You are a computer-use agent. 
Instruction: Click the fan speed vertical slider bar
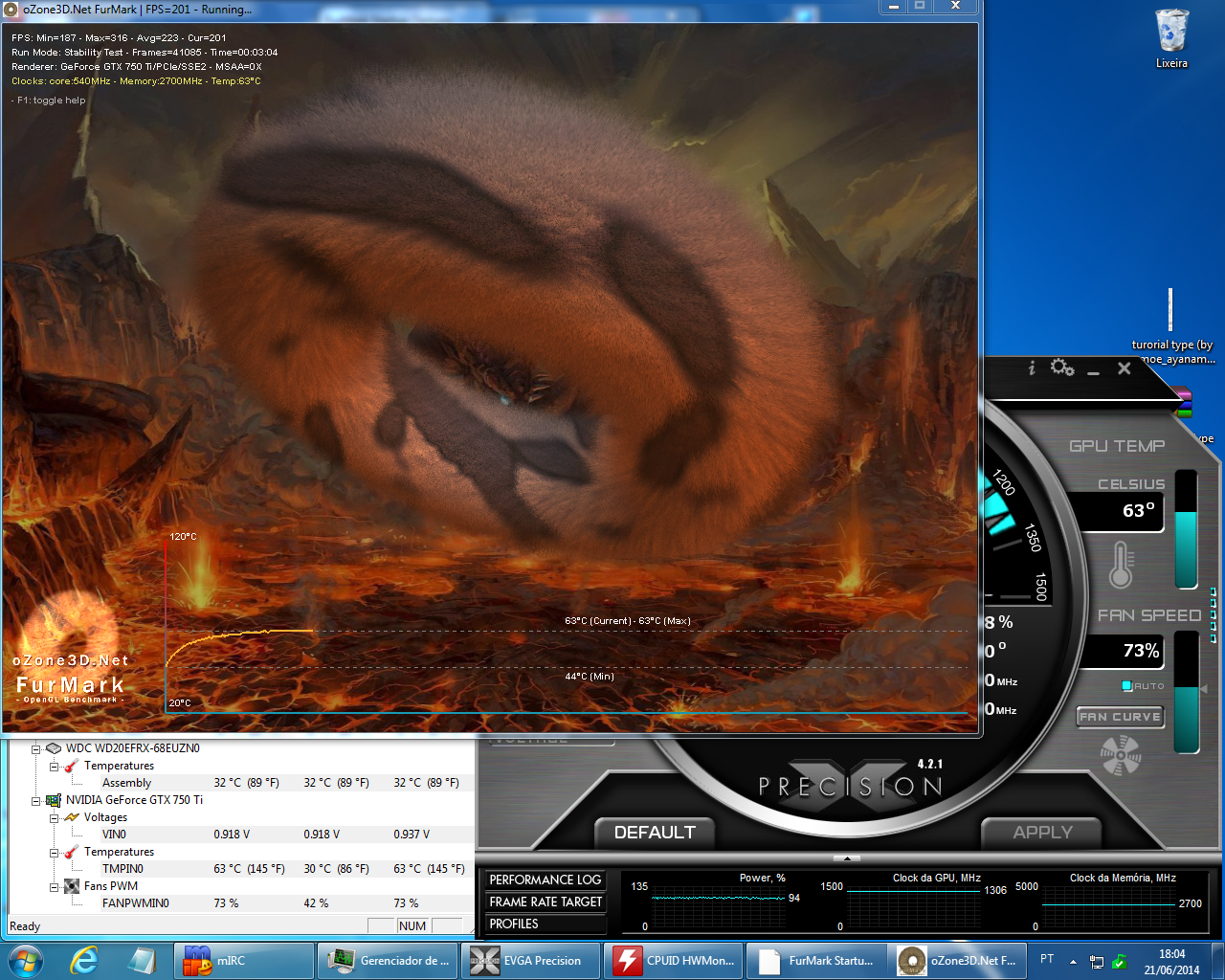(1187, 692)
